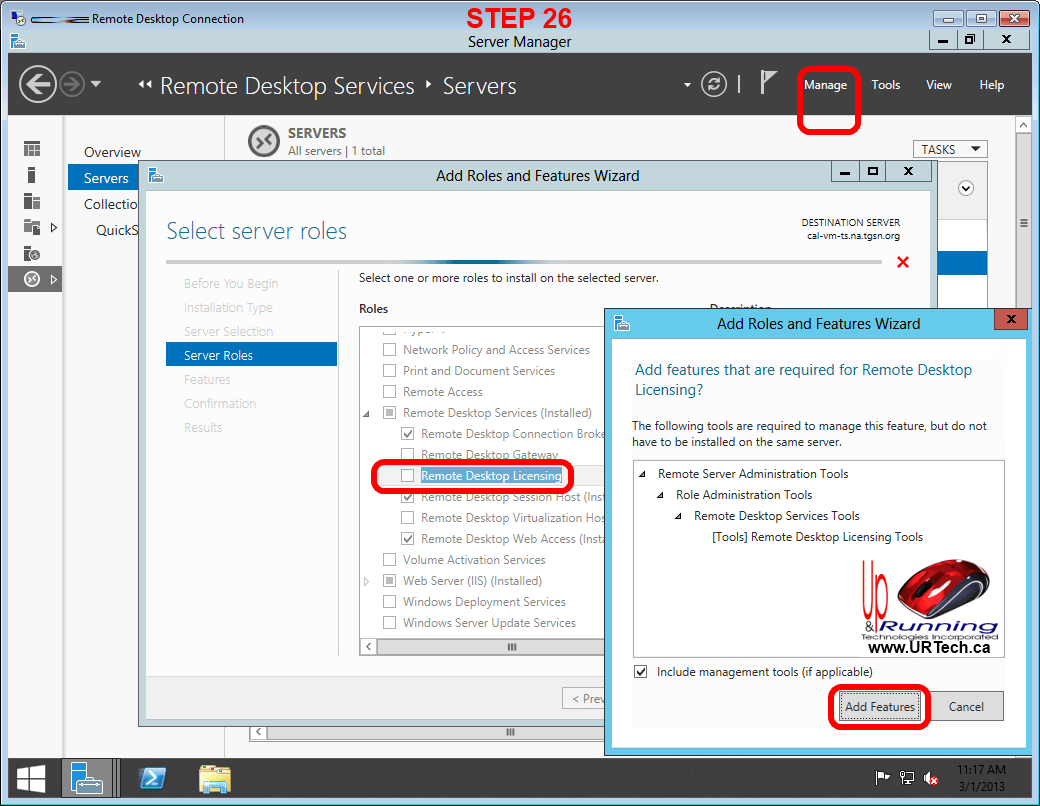The width and height of the screenshot is (1040, 806).
Task: Select Remote Desktop Services sidebar icon
Action: 33,279
